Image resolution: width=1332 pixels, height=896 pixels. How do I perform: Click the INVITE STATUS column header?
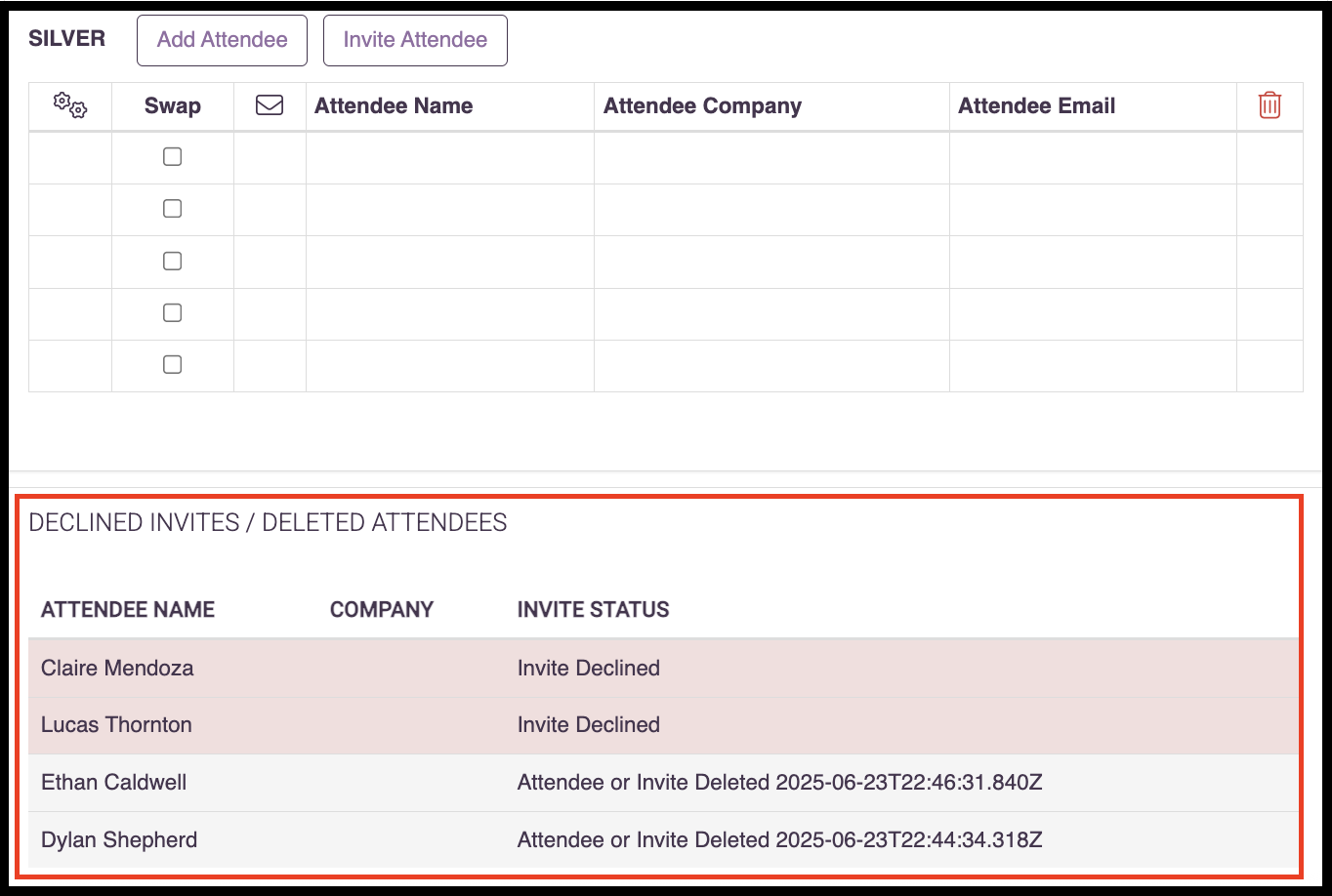[594, 610]
